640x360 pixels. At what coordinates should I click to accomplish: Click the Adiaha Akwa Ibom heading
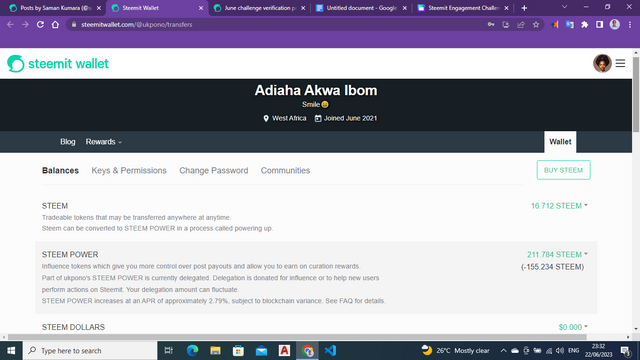coord(316,90)
